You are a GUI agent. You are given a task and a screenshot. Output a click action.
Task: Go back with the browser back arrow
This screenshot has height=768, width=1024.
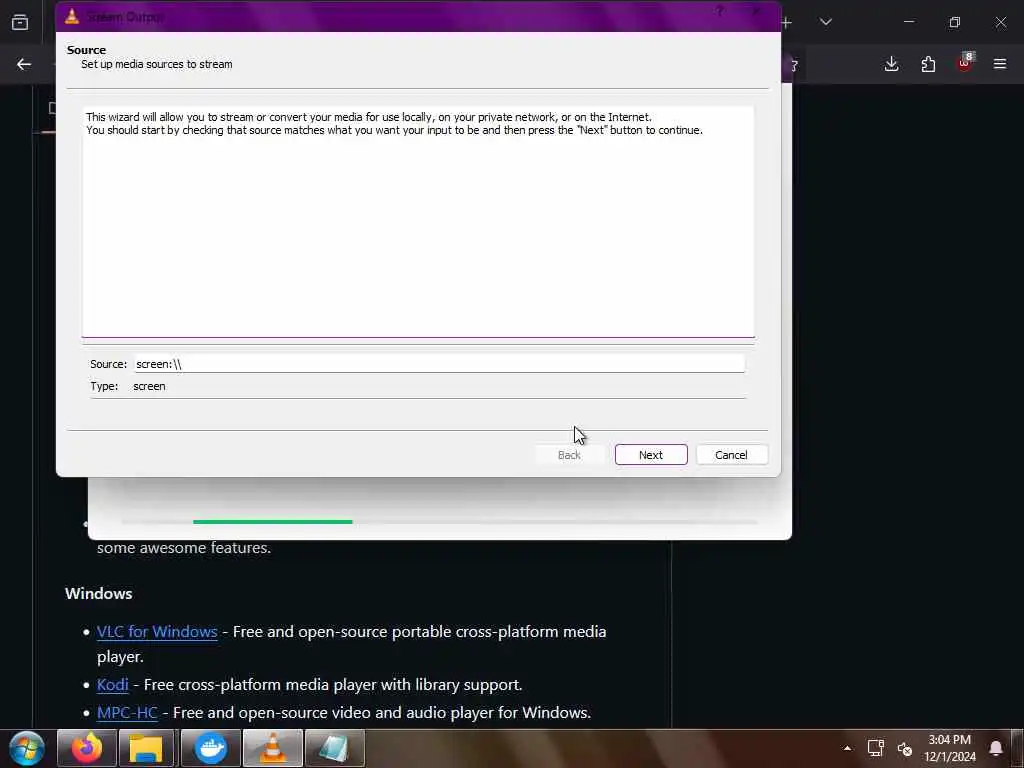[x=24, y=64]
